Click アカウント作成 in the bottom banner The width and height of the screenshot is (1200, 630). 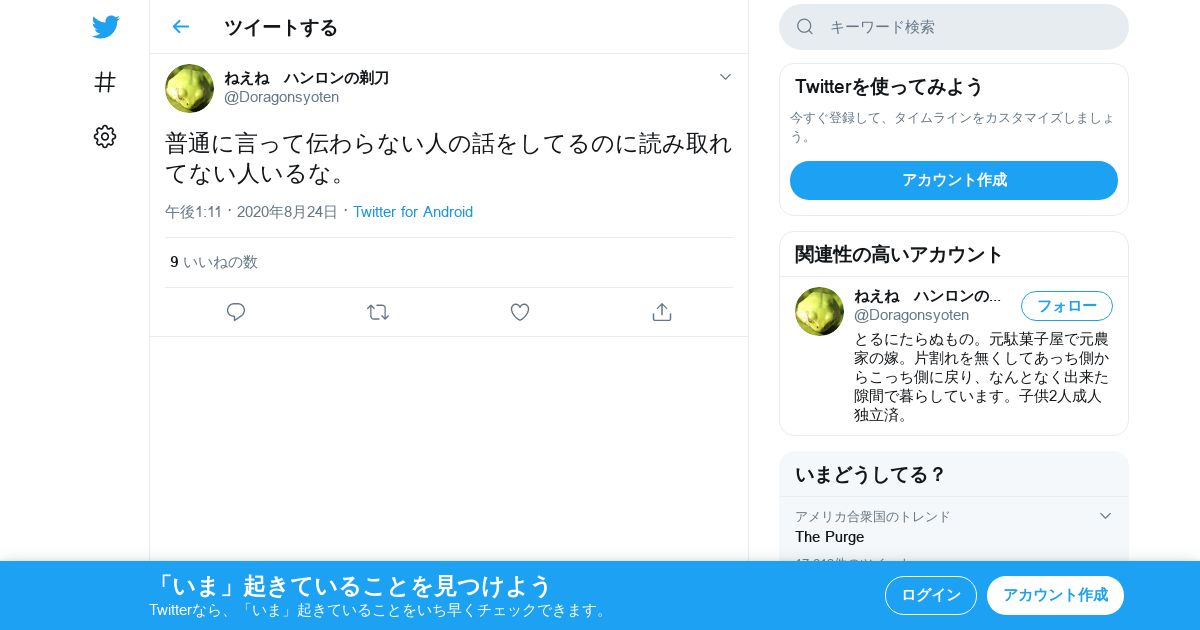pyautogui.click(x=1055, y=595)
